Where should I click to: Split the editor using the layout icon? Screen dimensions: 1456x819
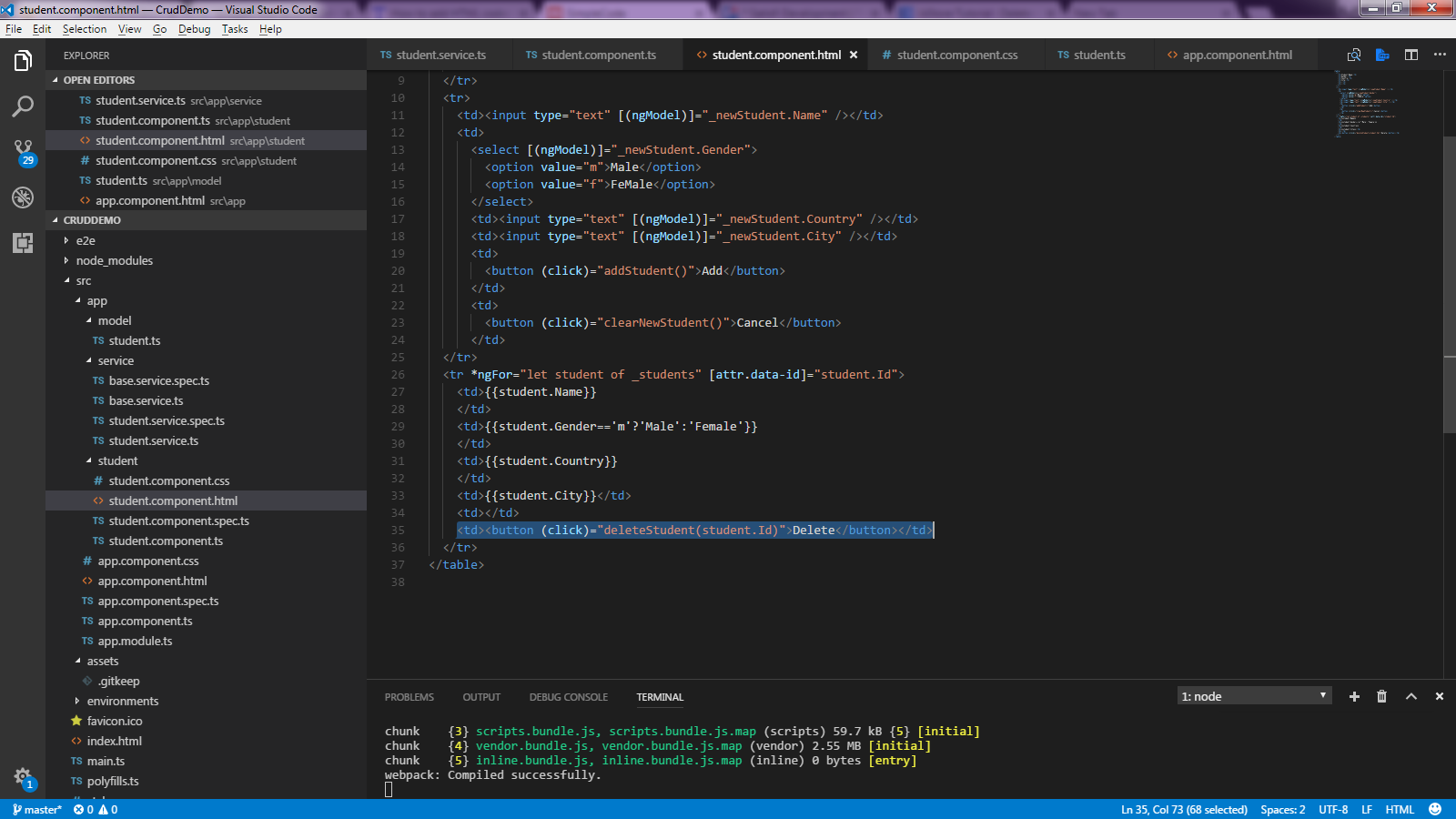[x=1411, y=55]
